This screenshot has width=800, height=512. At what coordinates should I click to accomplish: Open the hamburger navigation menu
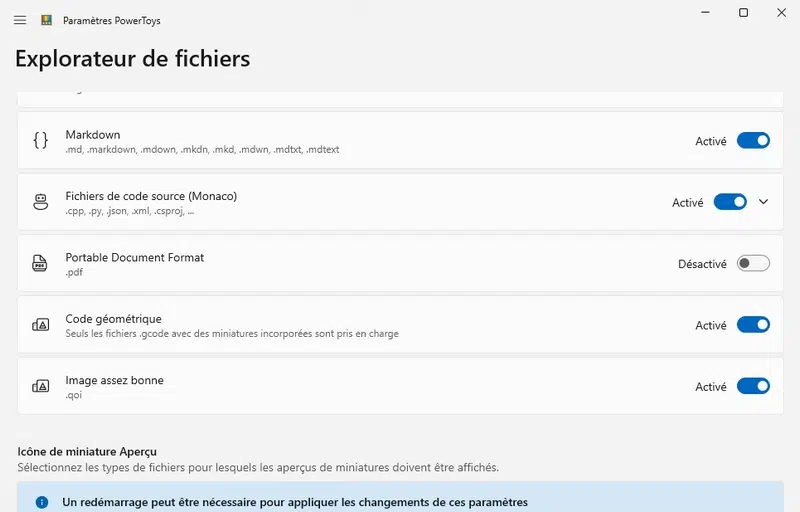click(x=20, y=20)
